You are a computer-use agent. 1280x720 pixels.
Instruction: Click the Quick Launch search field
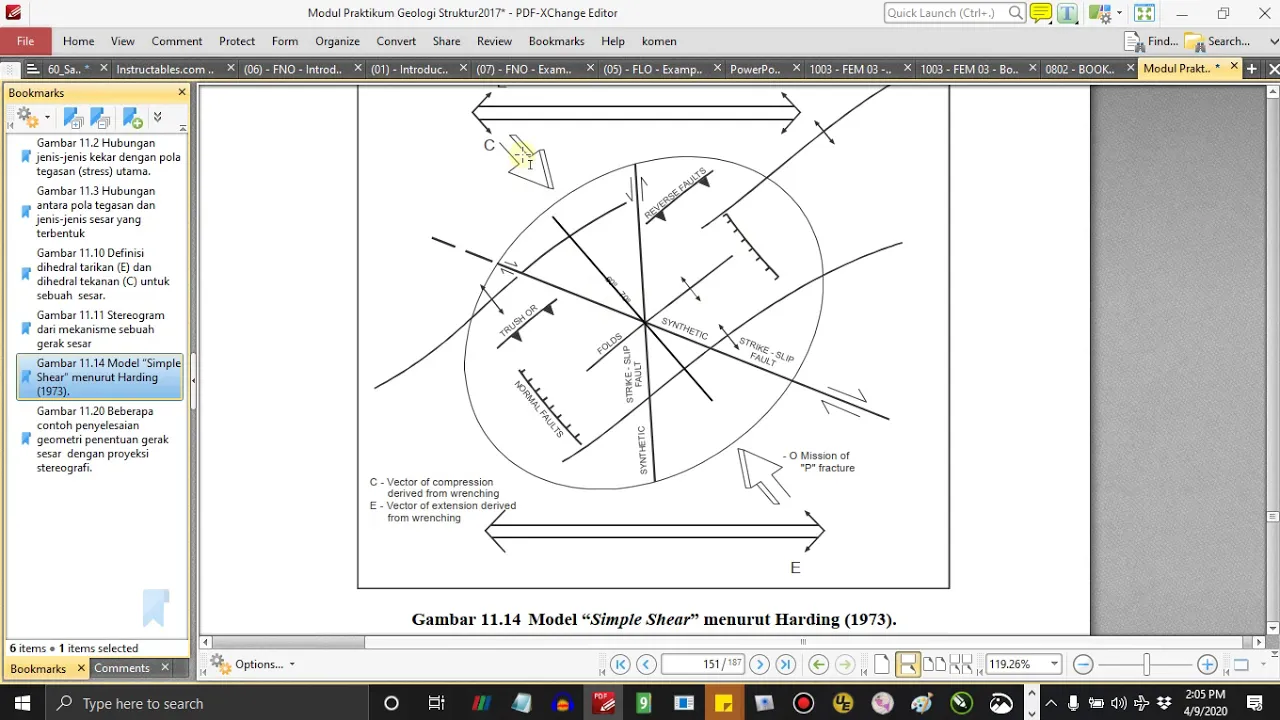tap(954, 13)
